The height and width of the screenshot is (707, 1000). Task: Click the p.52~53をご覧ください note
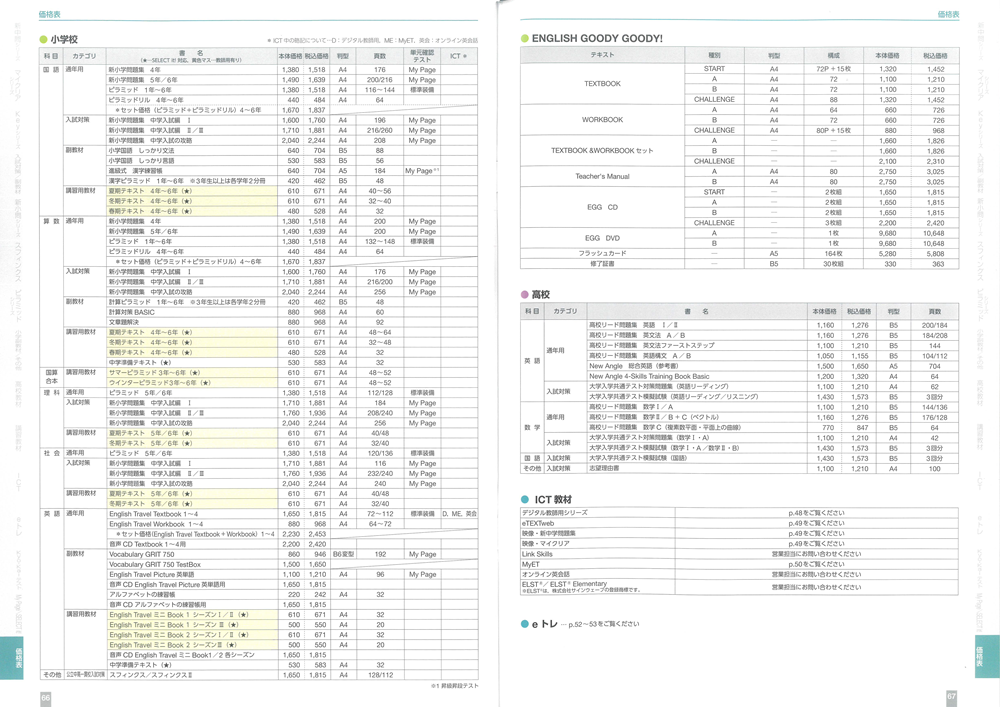[x=603, y=624]
